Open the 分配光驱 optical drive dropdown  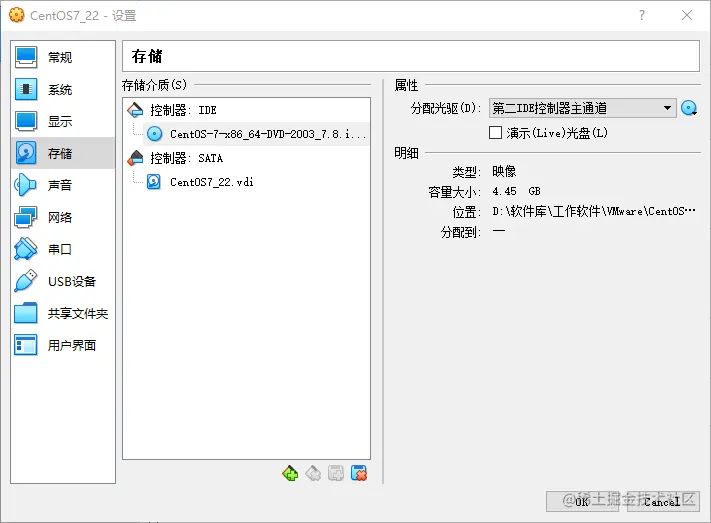(583, 108)
